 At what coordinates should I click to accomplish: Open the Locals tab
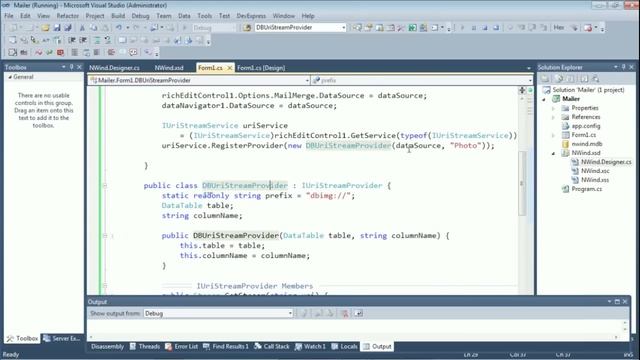coord(344,347)
